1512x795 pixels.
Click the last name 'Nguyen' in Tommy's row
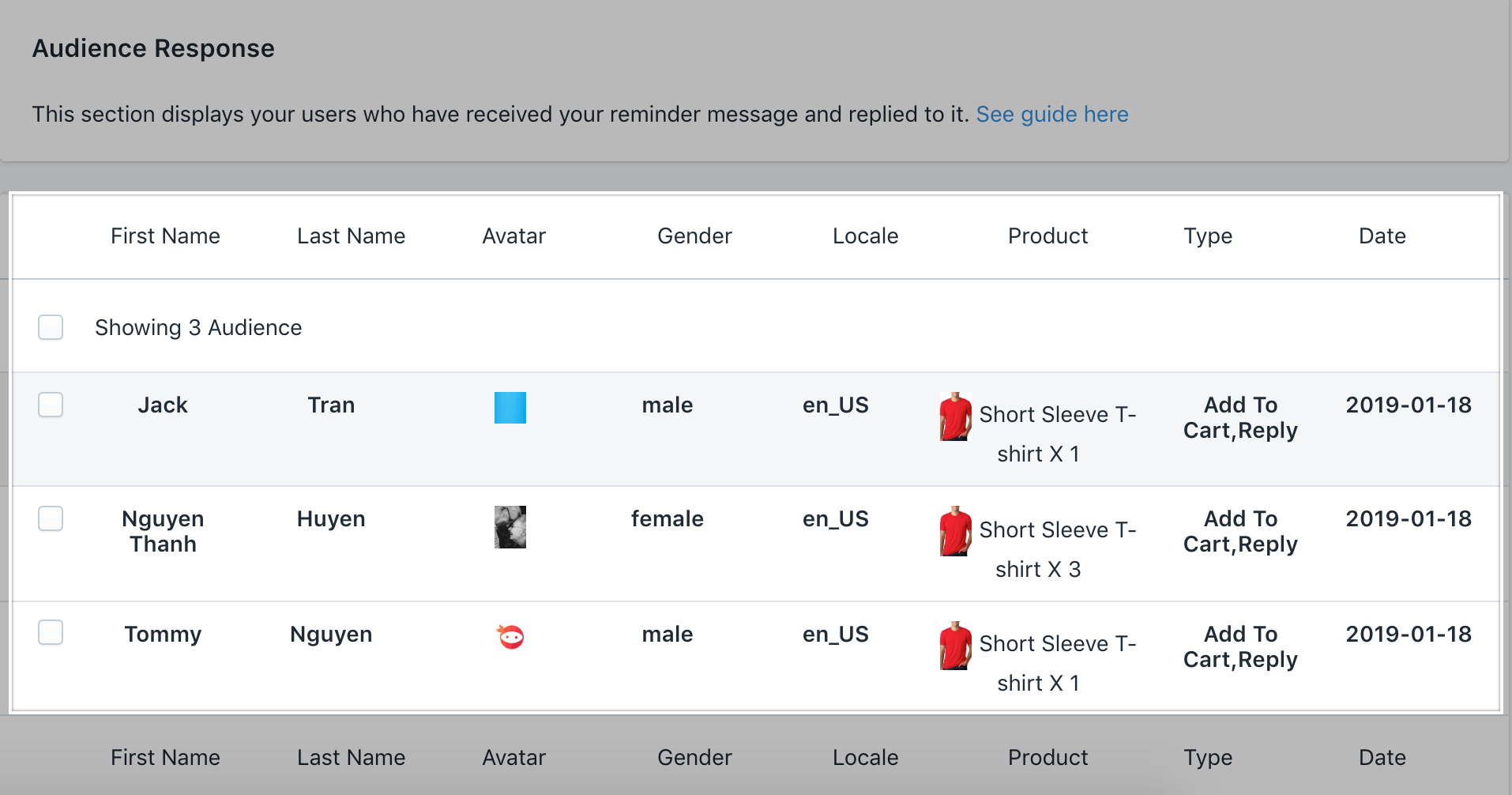pos(331,635)
